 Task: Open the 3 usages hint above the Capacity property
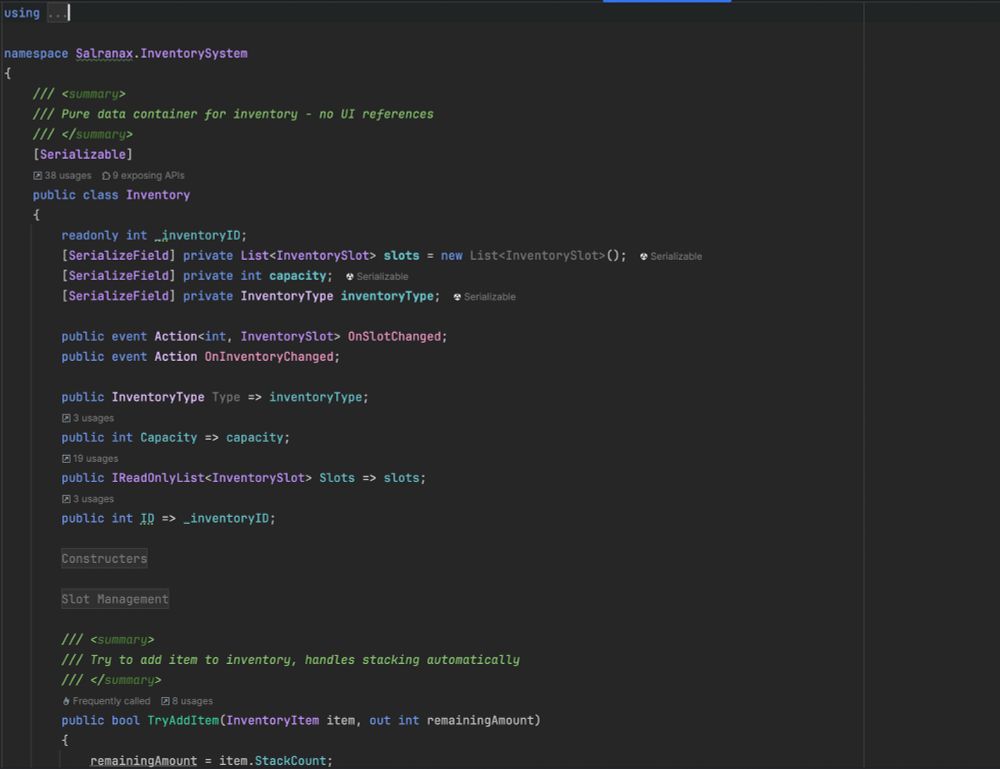[x=88, y=418]
